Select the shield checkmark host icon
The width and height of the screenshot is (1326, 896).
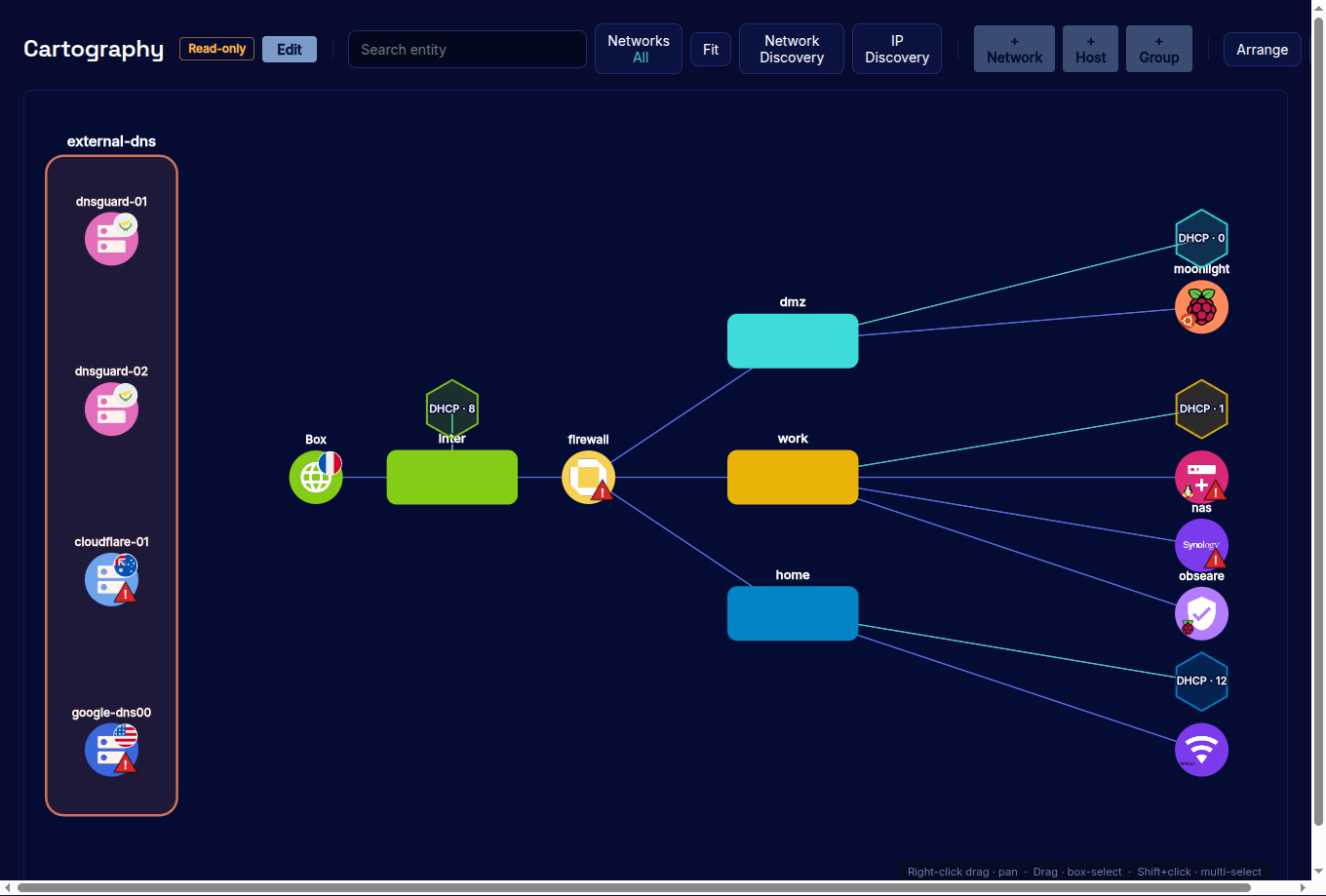1201,613
